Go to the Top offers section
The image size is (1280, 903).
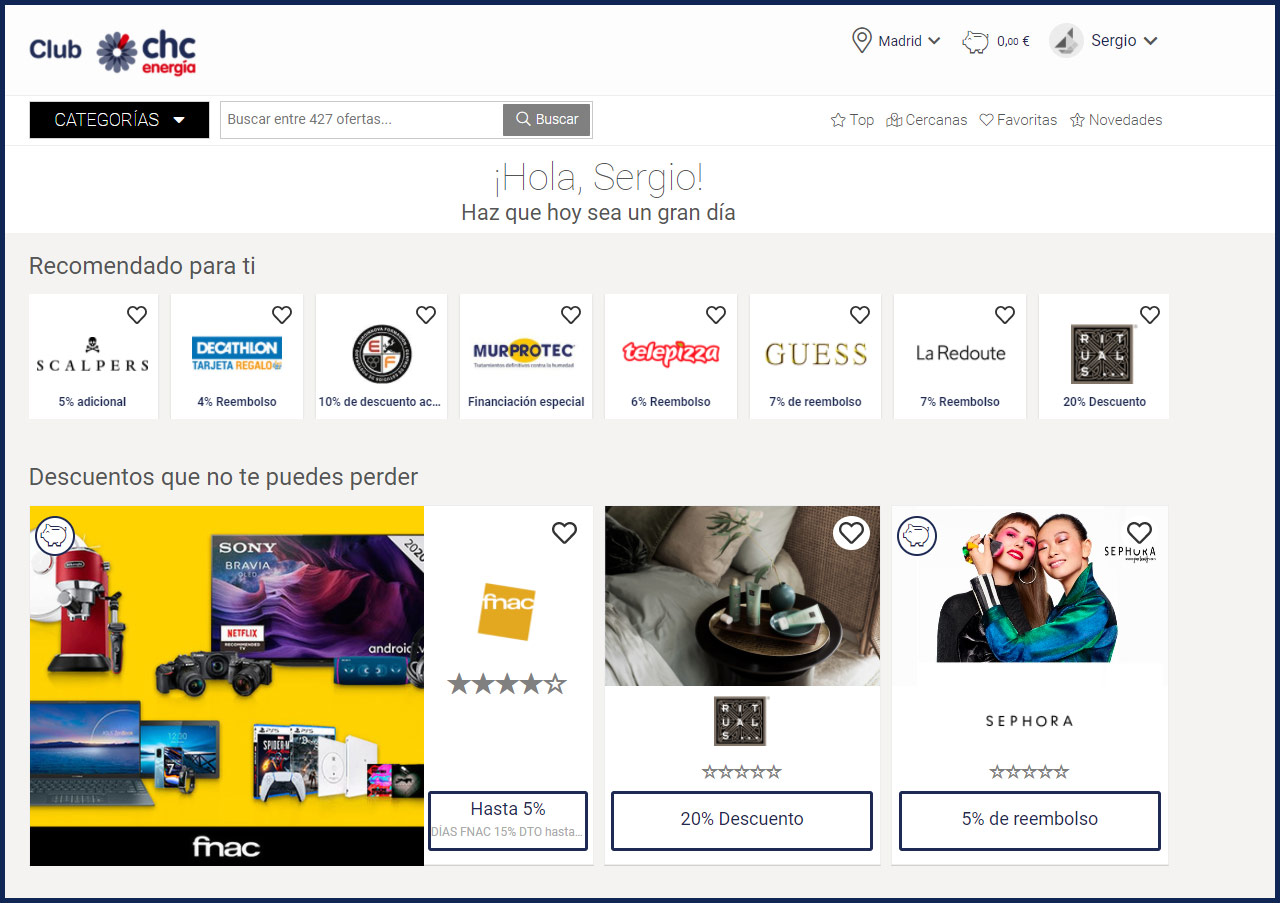coord(852,120)
